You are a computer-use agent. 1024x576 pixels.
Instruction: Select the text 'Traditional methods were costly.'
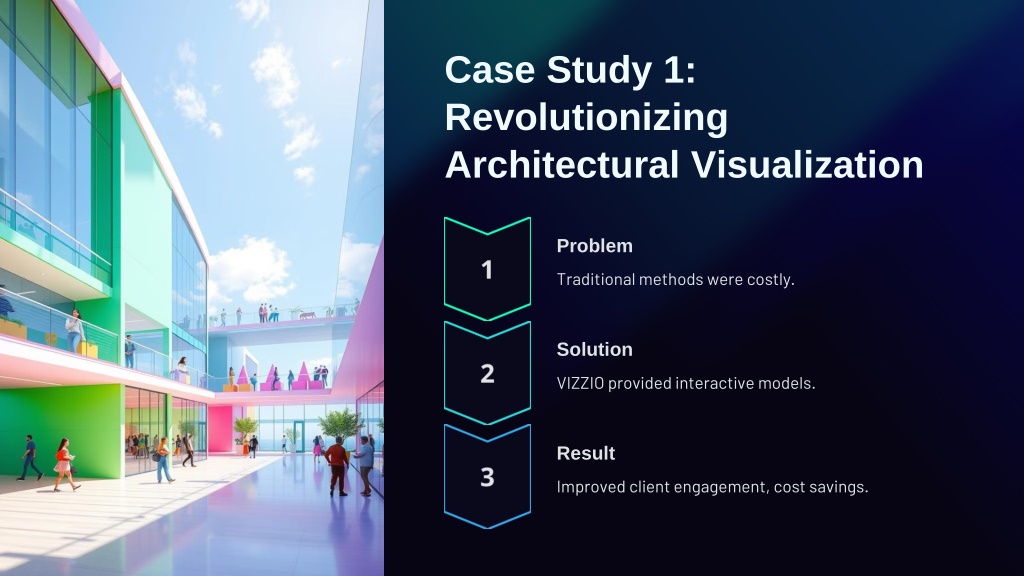675,280
